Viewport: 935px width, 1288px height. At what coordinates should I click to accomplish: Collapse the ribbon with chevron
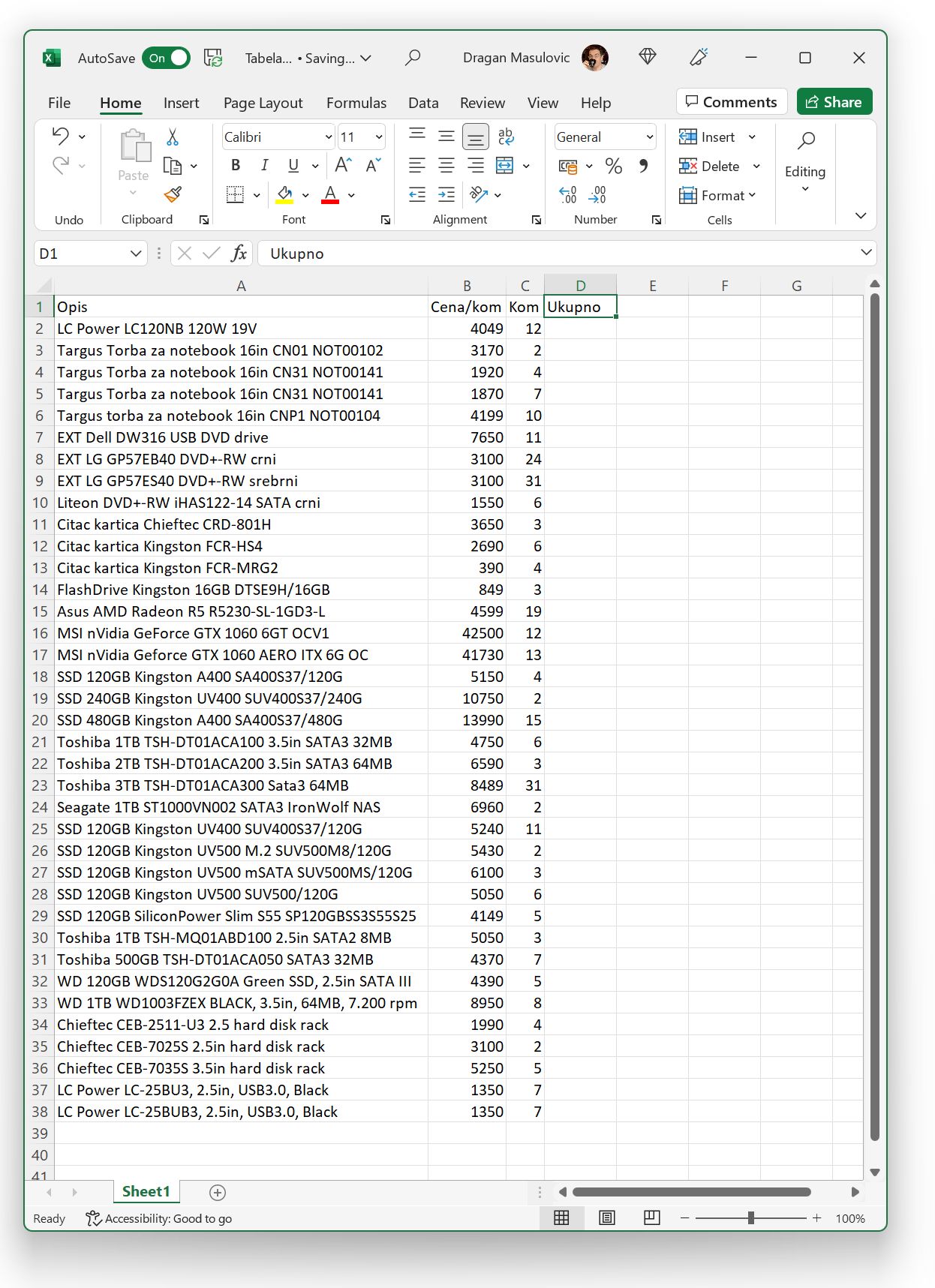pyautogui.click(x=861, y=216)
